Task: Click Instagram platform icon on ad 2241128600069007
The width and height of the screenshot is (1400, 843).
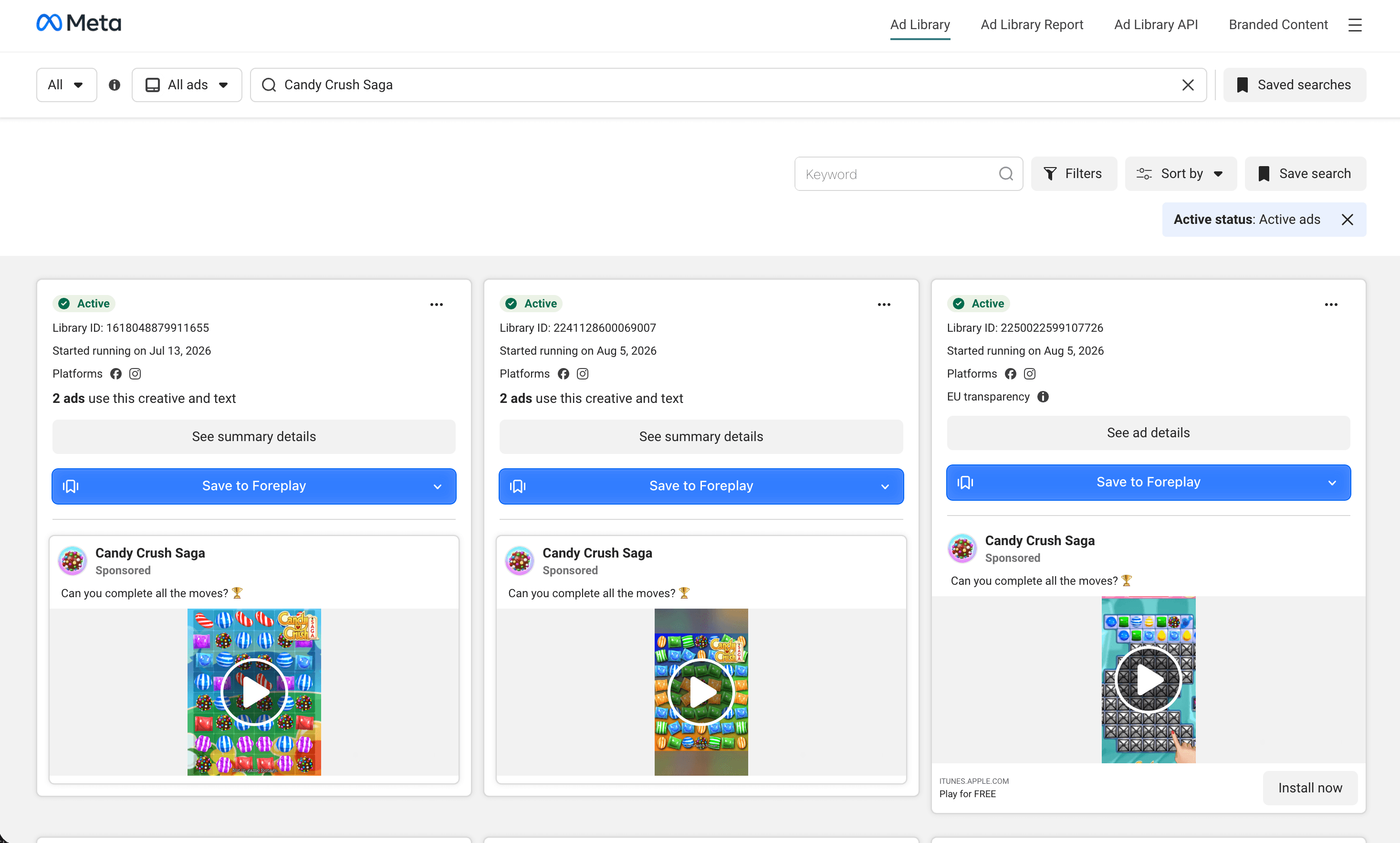Action: [583, 374]
